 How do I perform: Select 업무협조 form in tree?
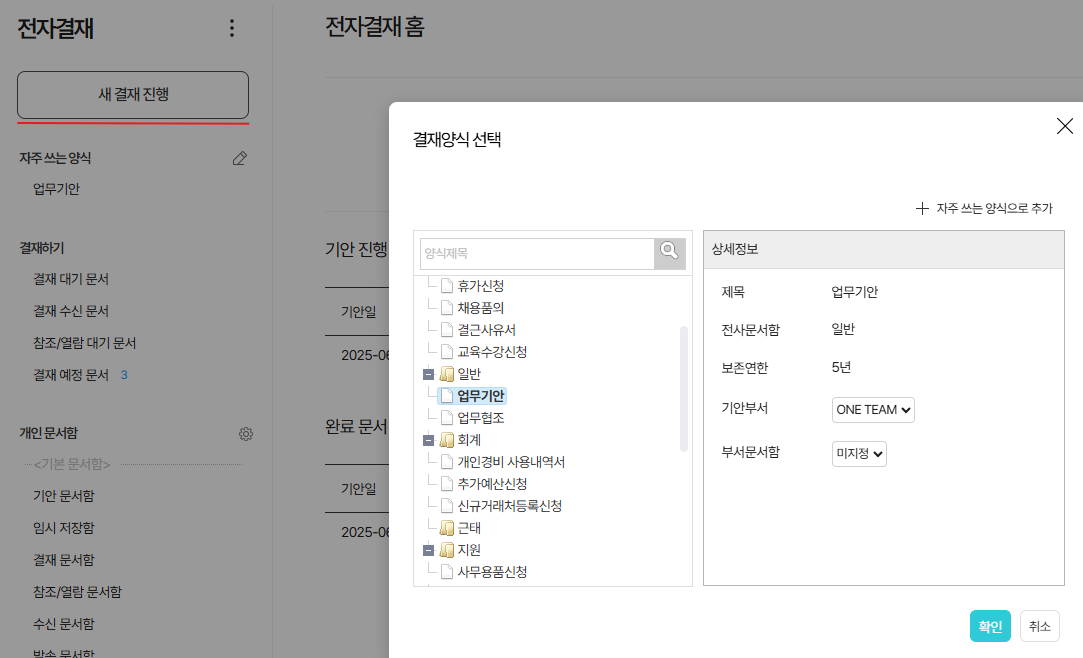point(480,418)
